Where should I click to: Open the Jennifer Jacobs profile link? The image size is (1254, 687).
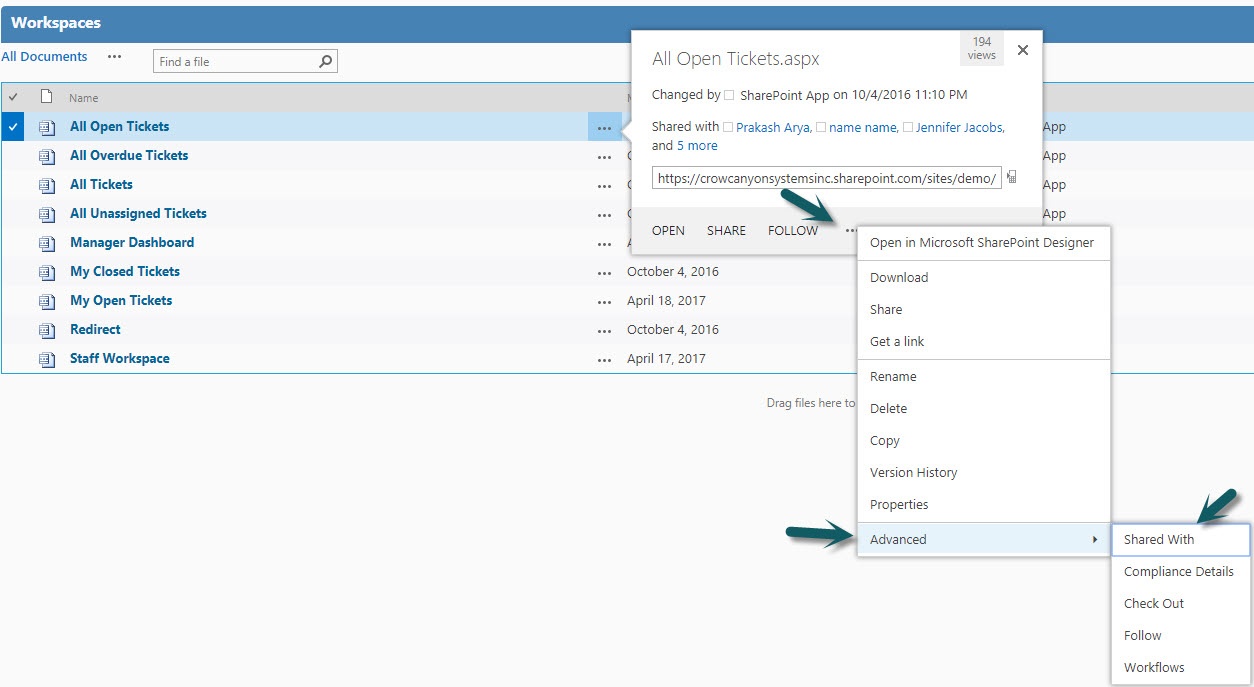coord(958,127)
